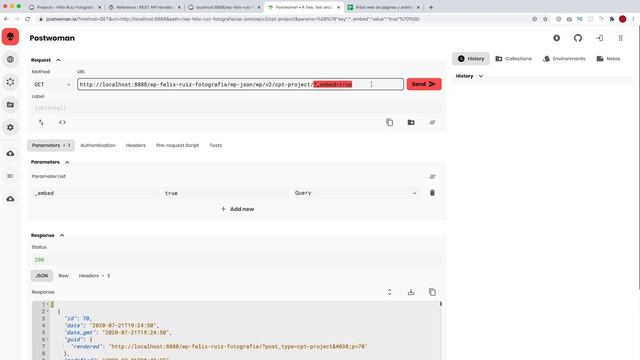The width and height of the screenshot is (640, 360).
Task: Bookmark this page with star icon
Action: 545,19
